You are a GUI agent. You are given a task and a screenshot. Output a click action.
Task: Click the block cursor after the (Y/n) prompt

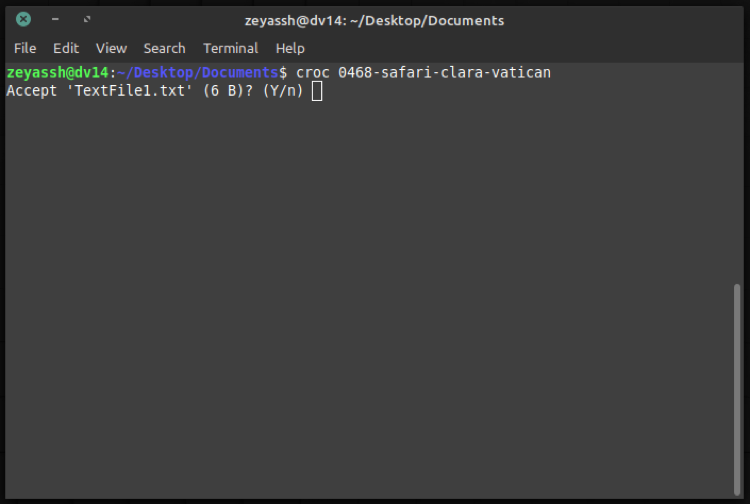click(x=317, y=91)
